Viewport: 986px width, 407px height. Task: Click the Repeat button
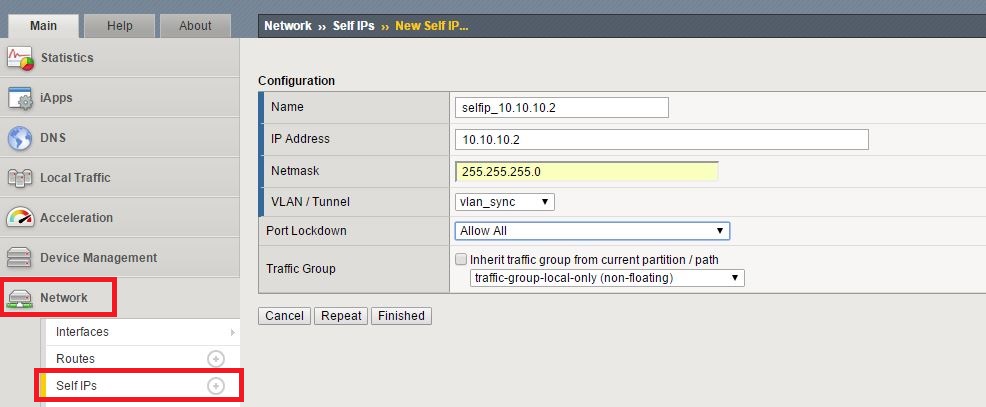click(x=341, y=316)
